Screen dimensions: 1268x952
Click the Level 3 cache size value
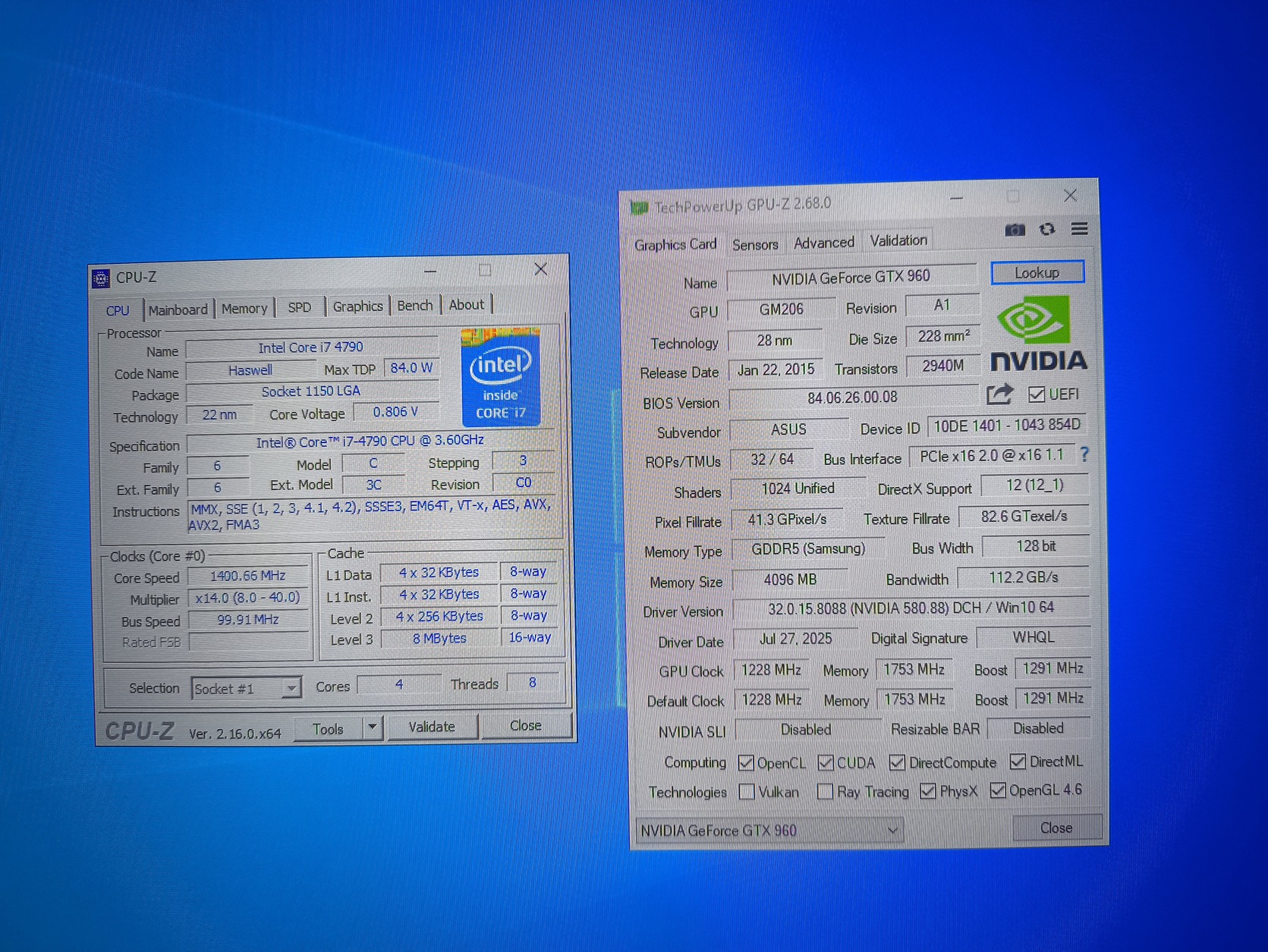[439, 639]
